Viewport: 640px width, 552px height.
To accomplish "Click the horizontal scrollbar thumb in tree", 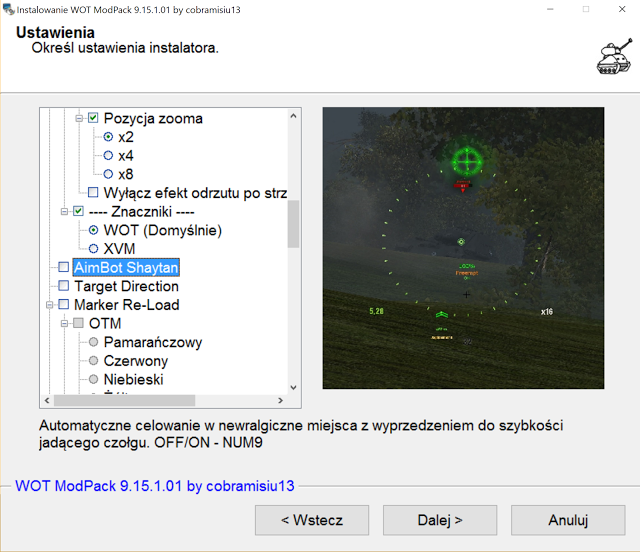I will pos(124,401).
